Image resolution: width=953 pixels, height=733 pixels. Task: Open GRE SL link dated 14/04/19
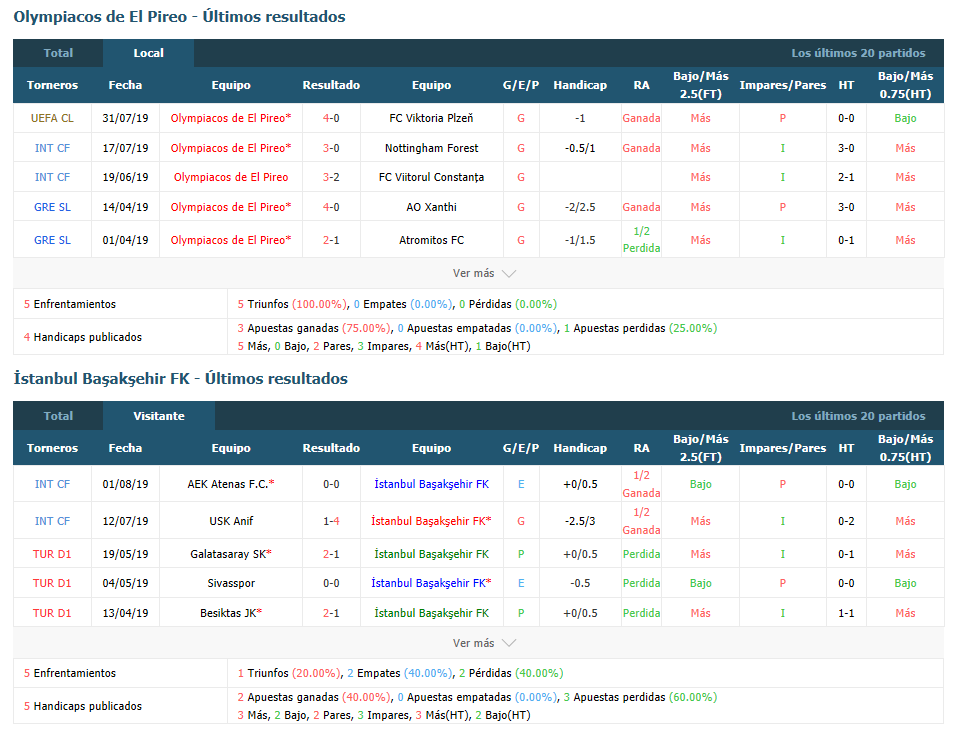coord(52,207)
